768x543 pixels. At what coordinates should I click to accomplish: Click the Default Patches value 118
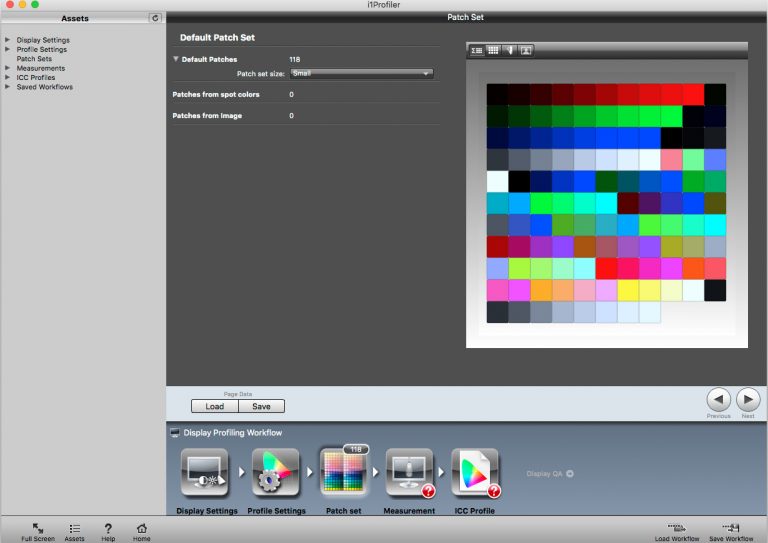[x=294, y=59]
